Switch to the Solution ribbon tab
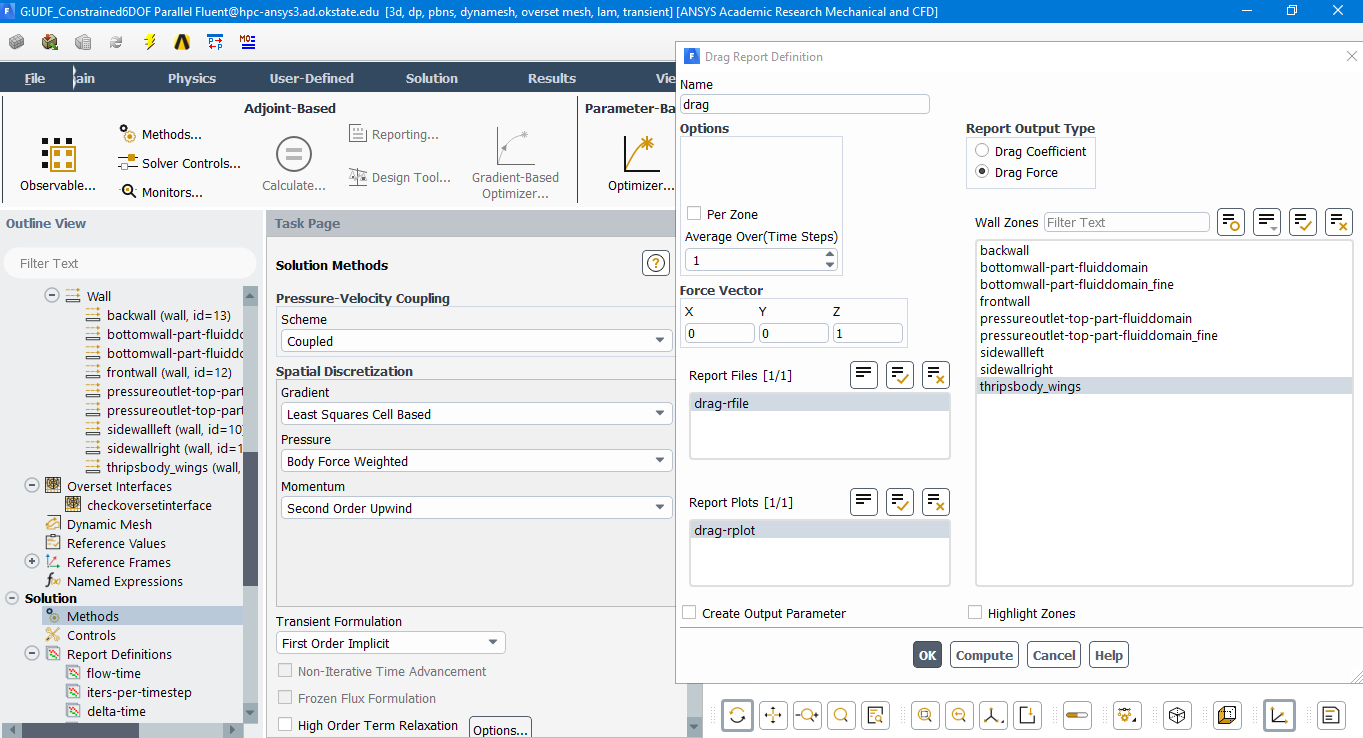Viewport: 1363px width, 738px height. click(x=432, y=78)
